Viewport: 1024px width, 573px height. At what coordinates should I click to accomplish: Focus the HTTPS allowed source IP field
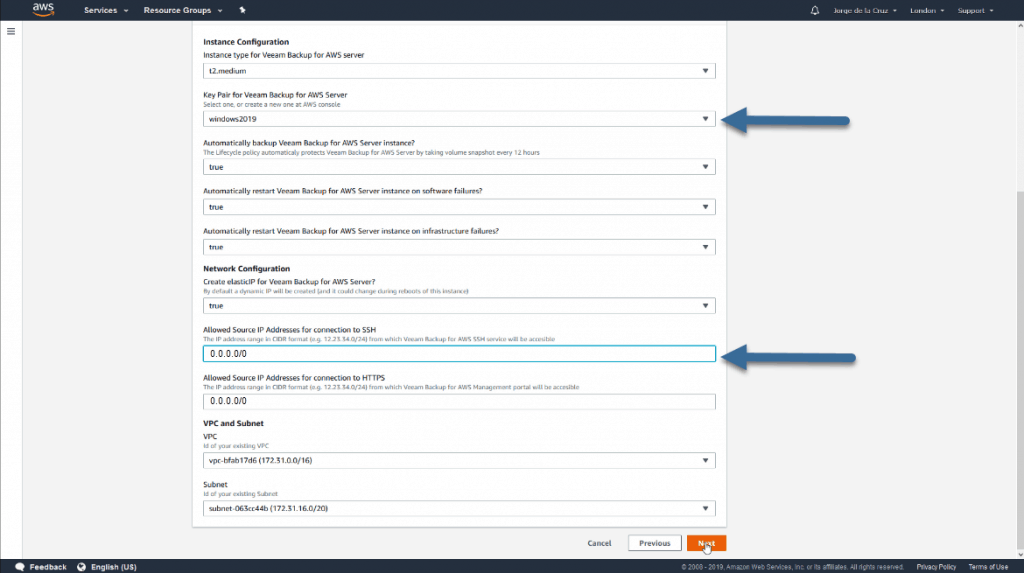[x=459, y=401]
